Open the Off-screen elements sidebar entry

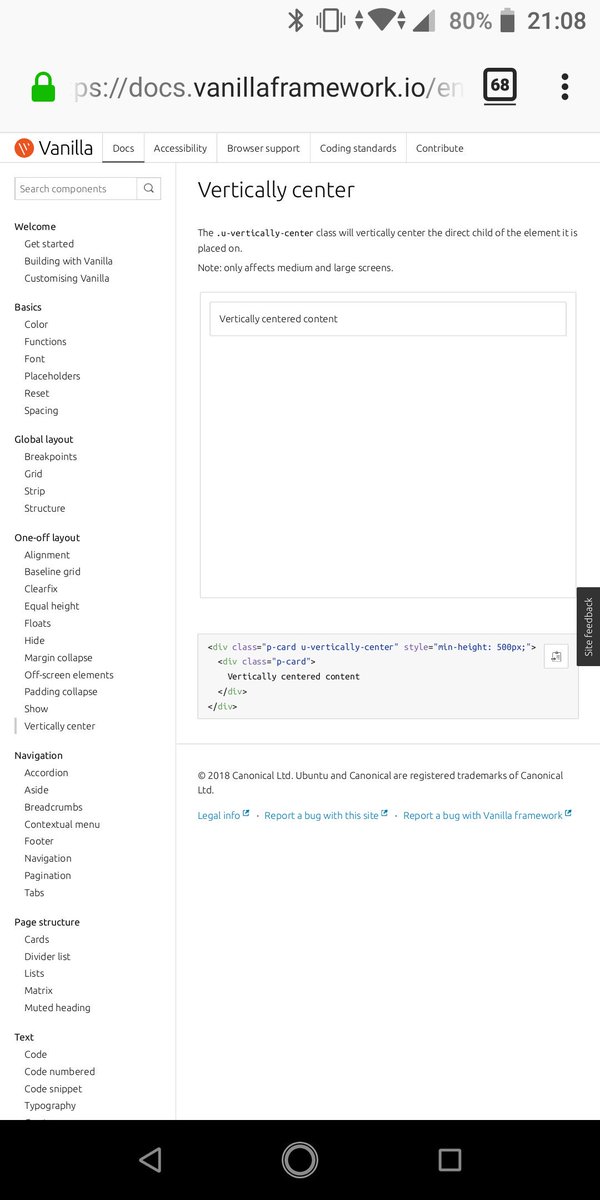(69, 675)
